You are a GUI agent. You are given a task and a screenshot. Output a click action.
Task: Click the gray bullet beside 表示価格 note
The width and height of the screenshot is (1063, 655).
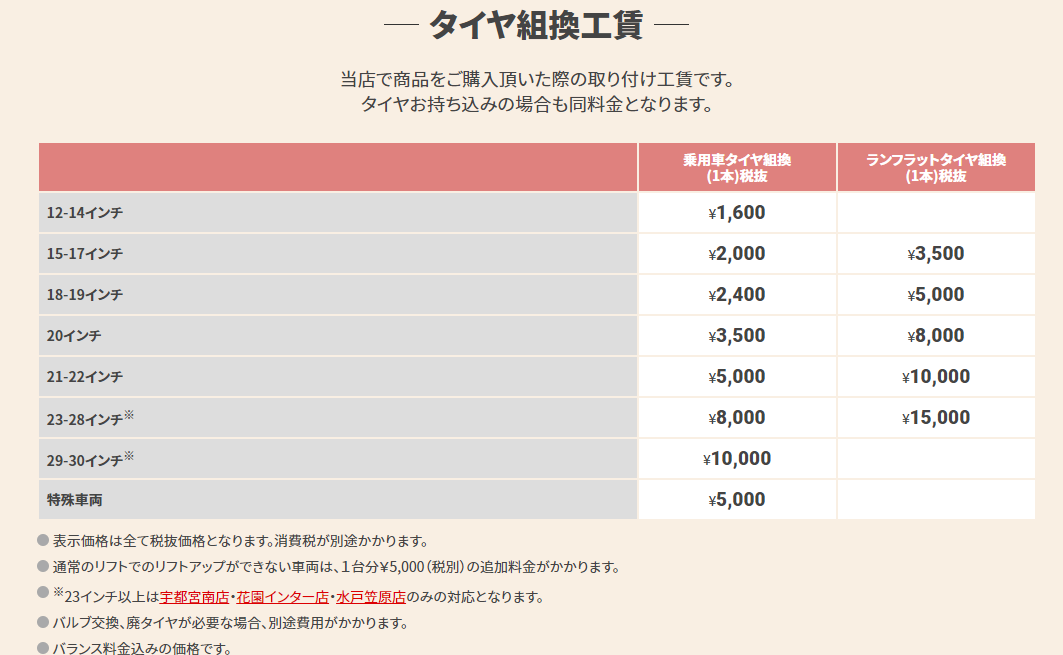43,540
